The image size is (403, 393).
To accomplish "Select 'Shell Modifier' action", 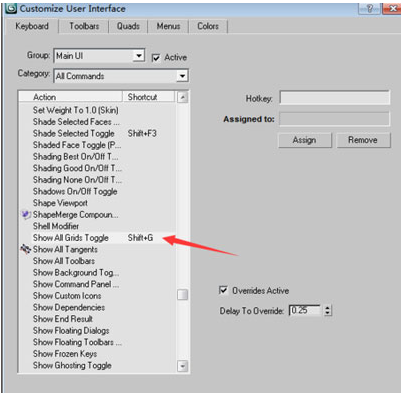I will 56,226.
